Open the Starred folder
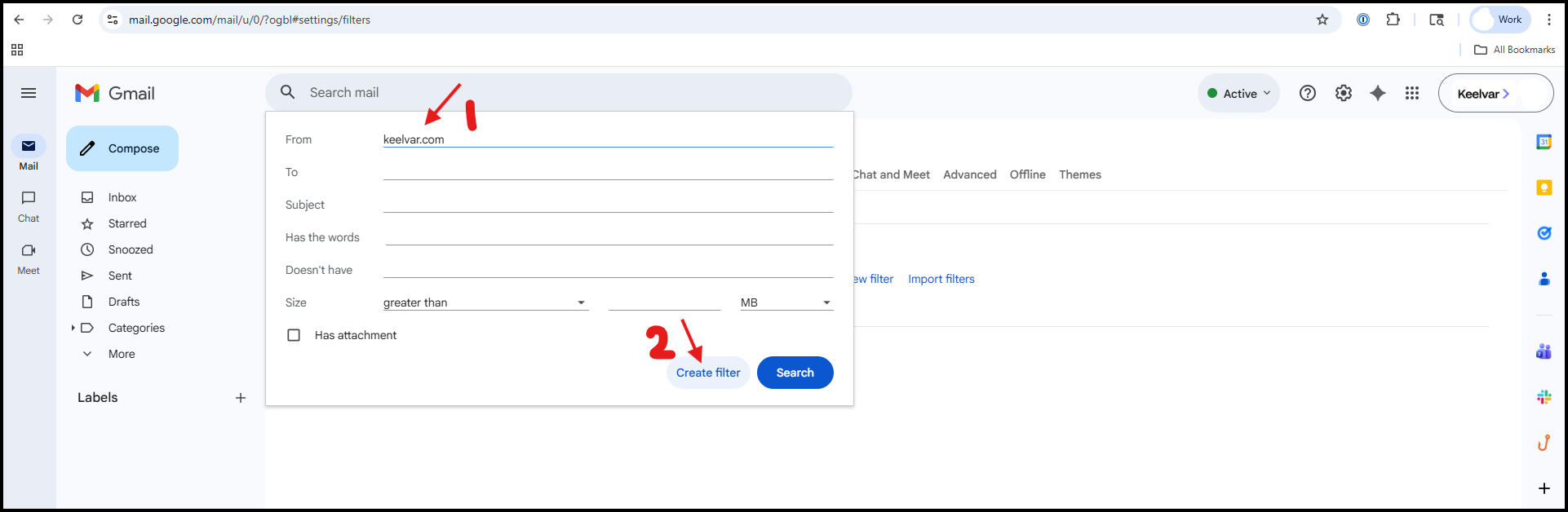 click(x=127, y=223)
